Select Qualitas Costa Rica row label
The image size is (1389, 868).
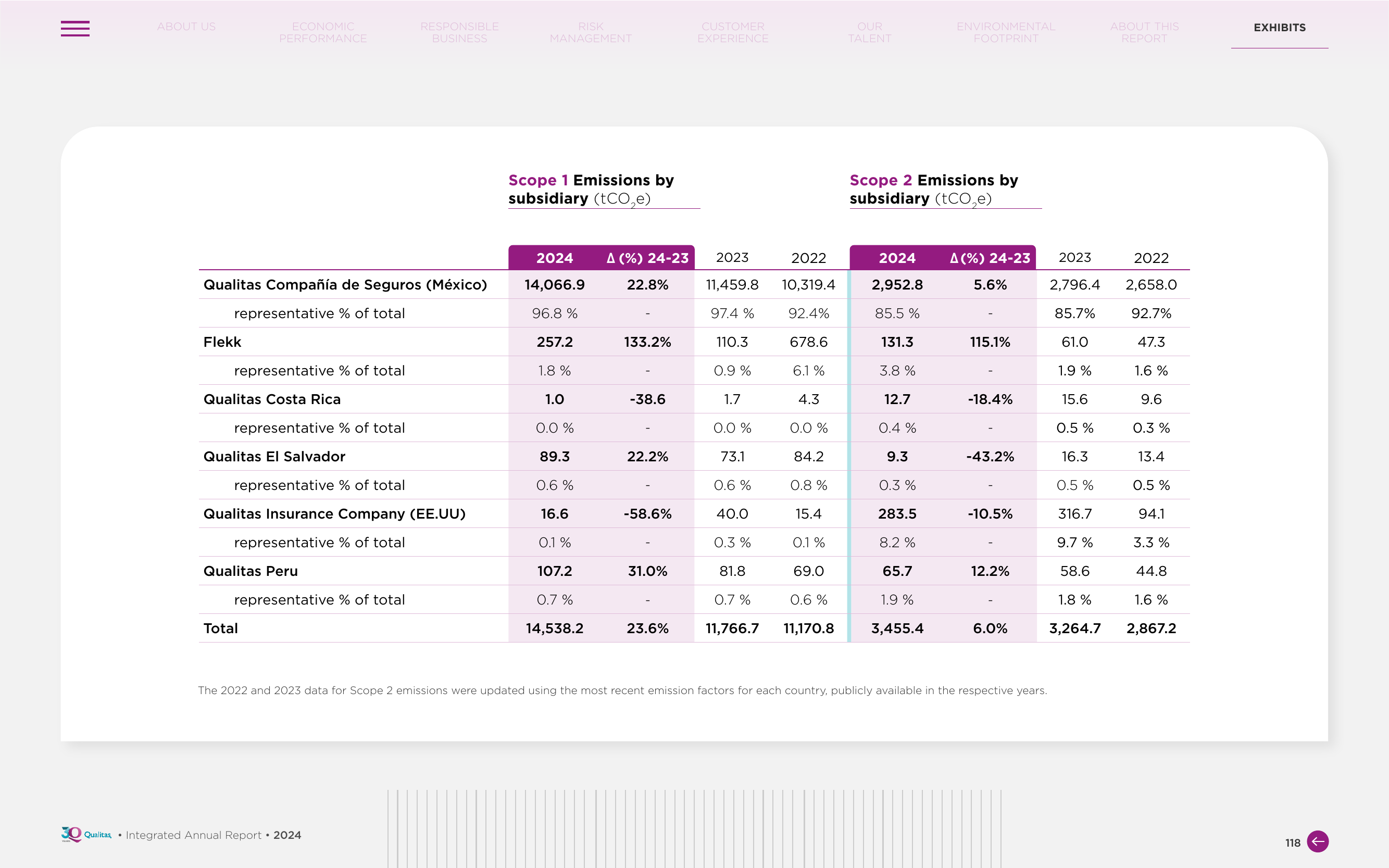click(271, 399)
